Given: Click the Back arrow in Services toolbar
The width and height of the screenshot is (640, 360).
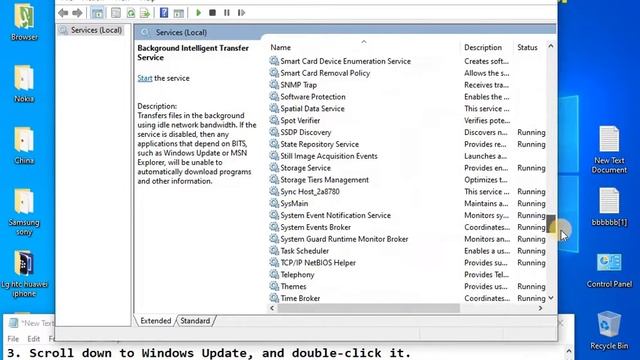Looking at the screenshot, I should 63,13.
